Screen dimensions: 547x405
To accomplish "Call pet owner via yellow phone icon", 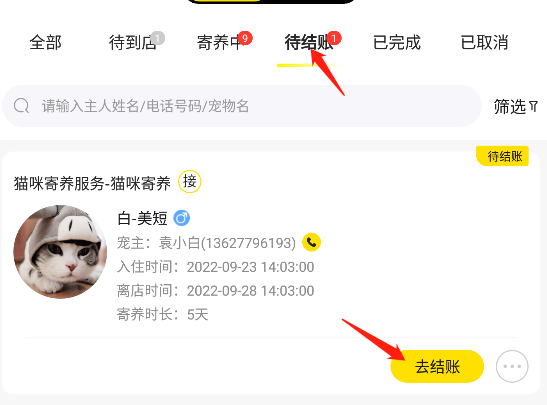I will pos(312,242).
